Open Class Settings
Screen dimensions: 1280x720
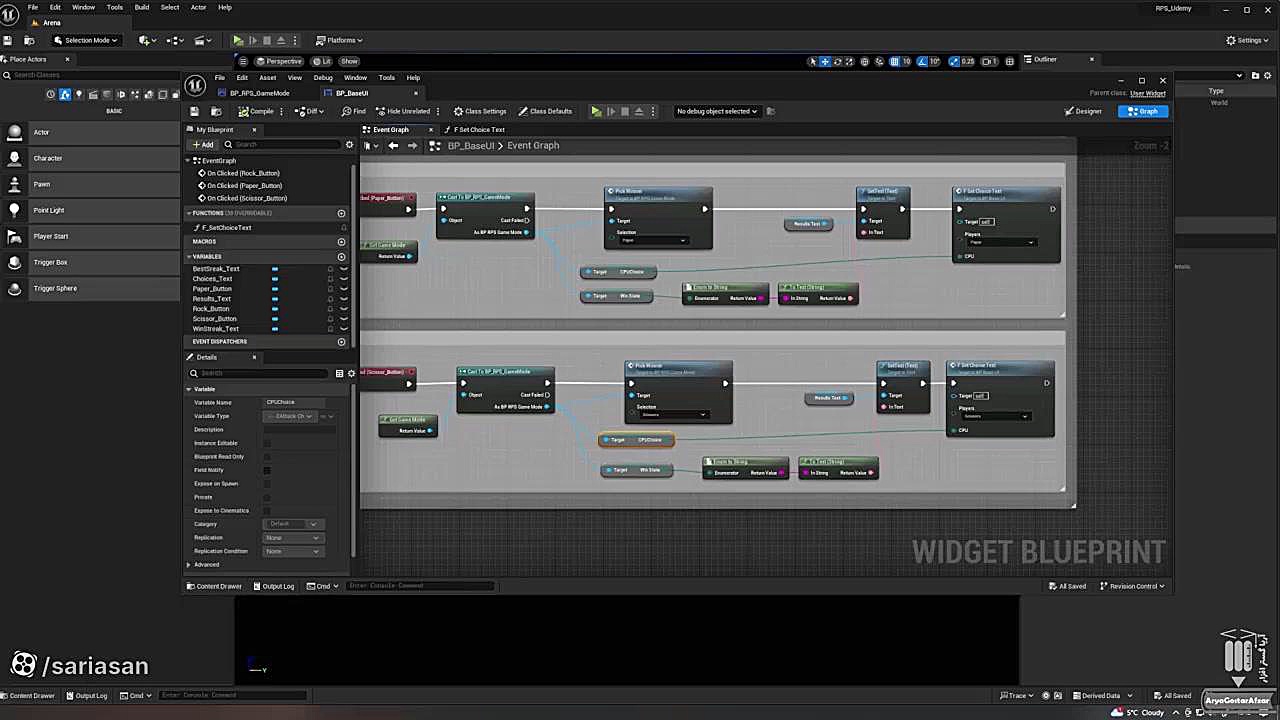click(x=480, y=111)
